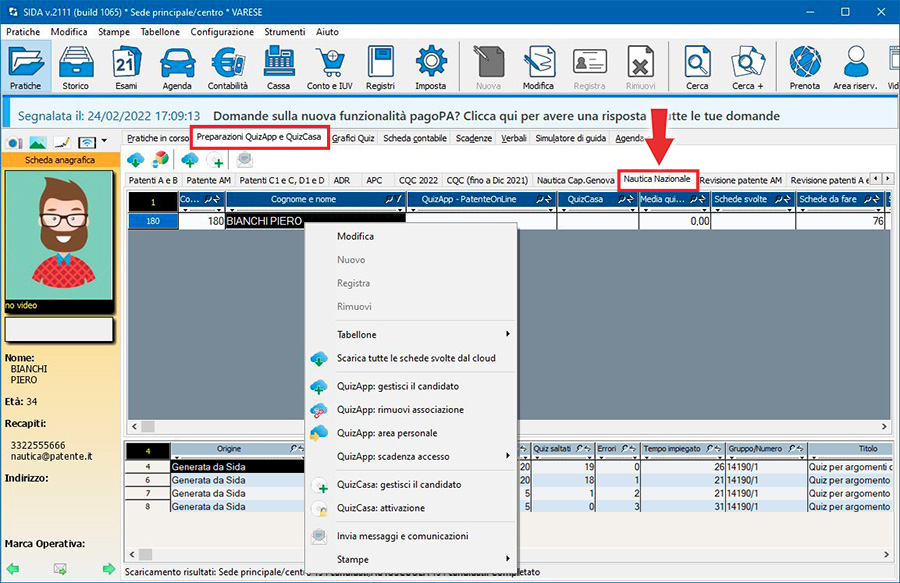Open the Configurazione menu
This screenshot has width=900, height=583.
click(x=222, y=32)
